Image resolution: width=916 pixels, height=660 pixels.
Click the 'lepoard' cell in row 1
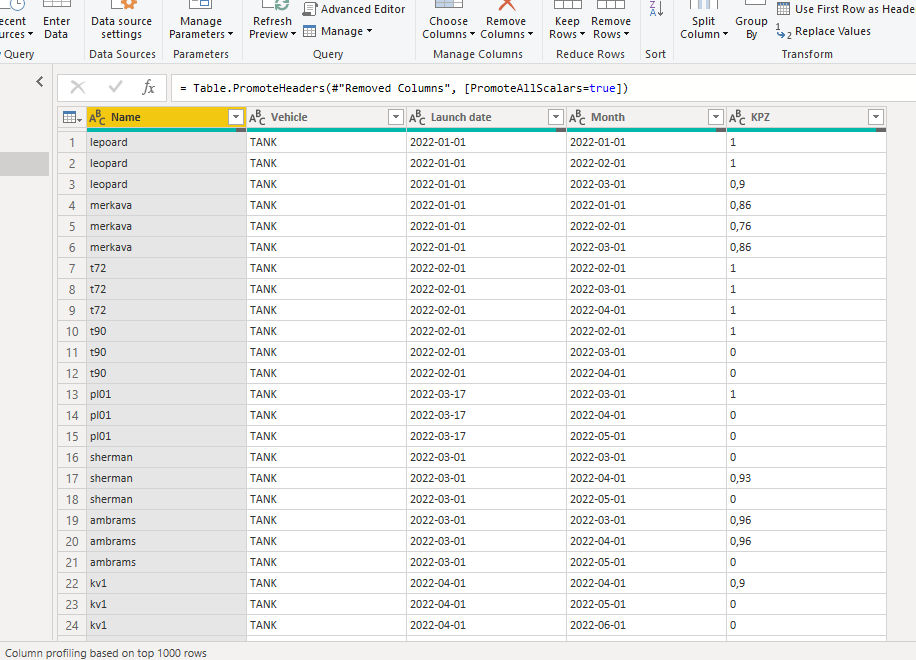click(x=166, y=142)
